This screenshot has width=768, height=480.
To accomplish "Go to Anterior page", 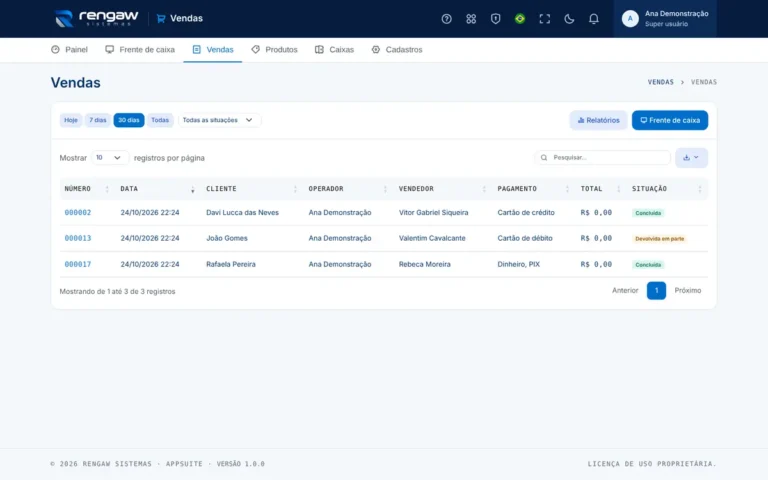I will (625, 290).
